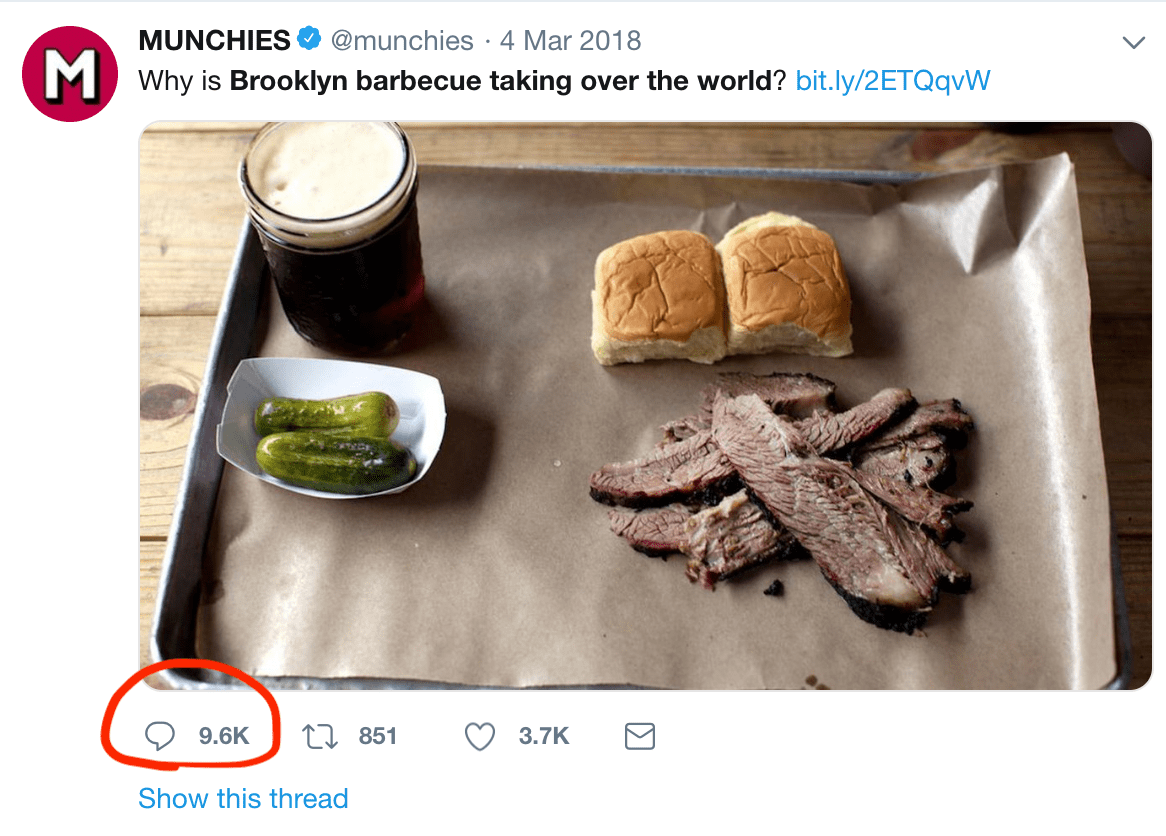Click the blue verified badge
The height and width of the screenshot is (836, 1166).
(x=310, y=40)
